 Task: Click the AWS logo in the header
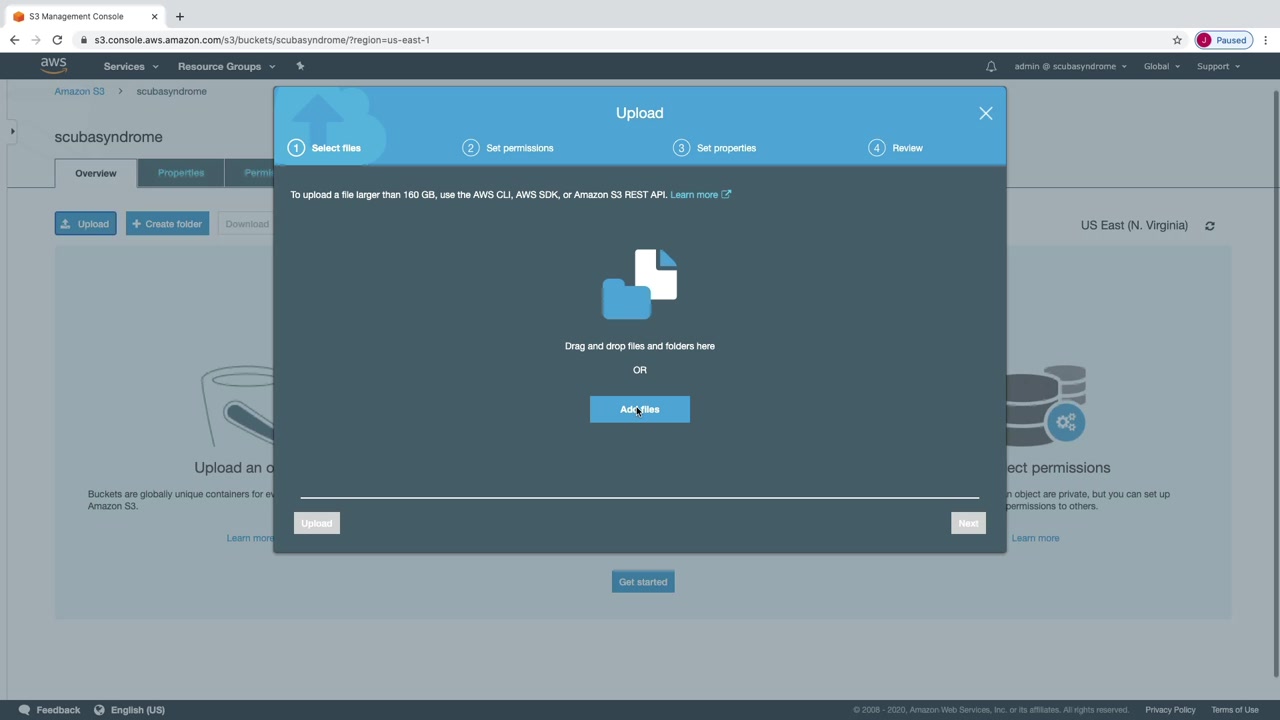[x=54, y=66]
